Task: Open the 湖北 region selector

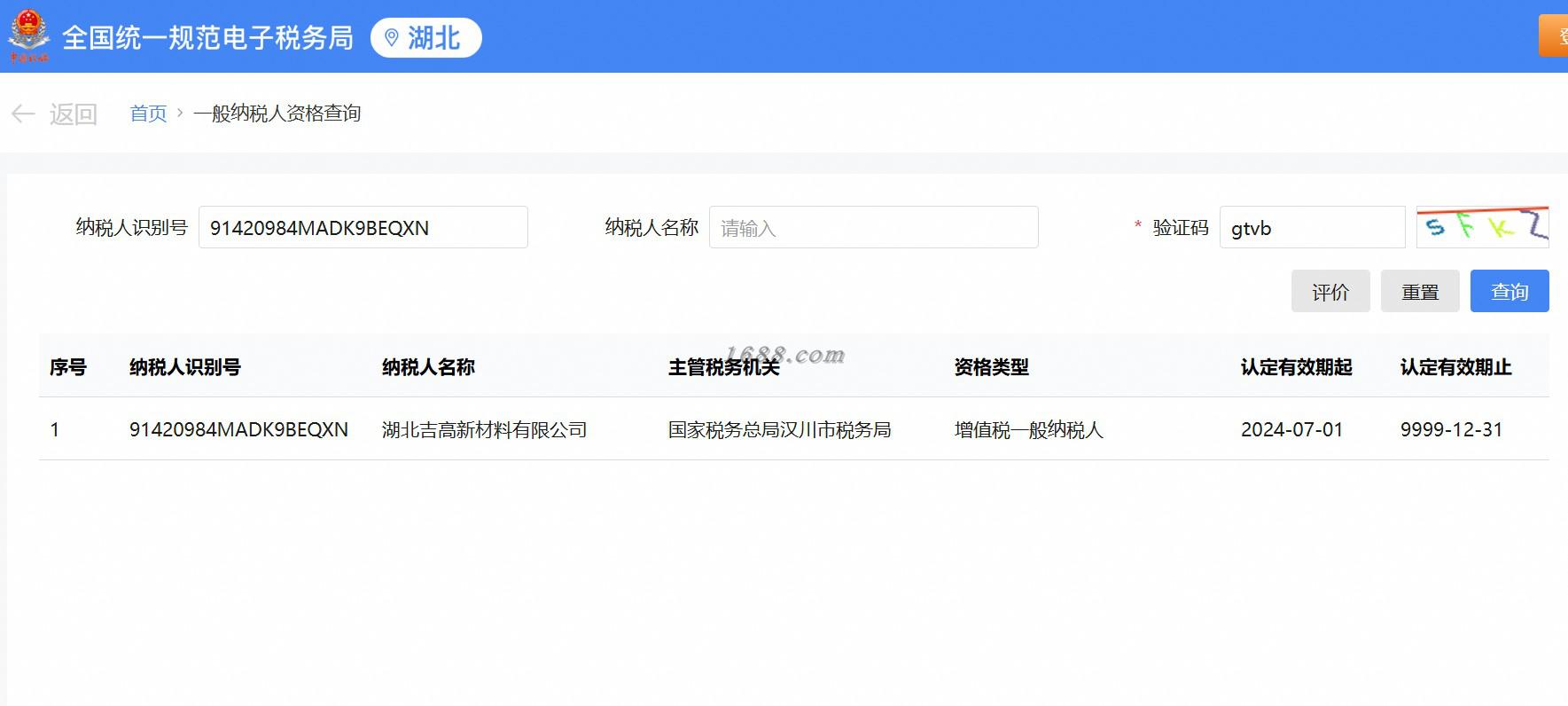Action: (425, 37)
